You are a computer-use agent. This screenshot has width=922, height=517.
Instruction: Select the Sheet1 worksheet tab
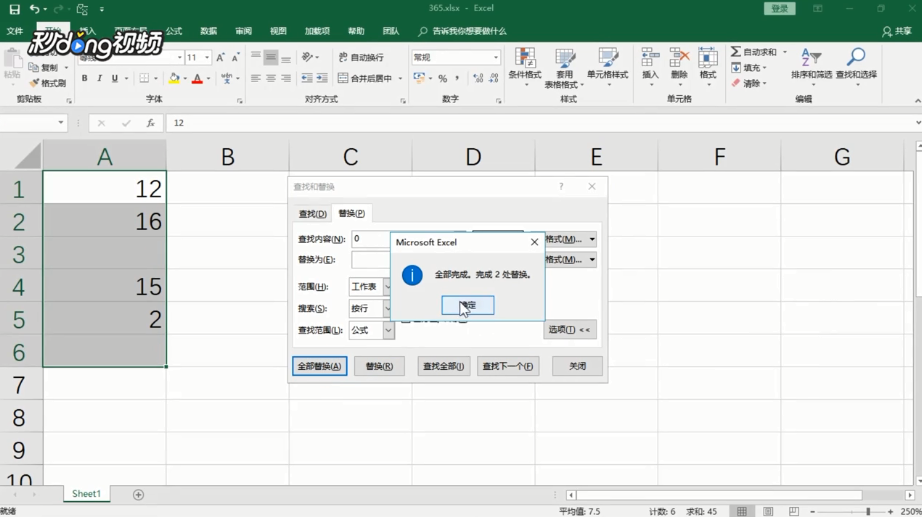(86, 494)
